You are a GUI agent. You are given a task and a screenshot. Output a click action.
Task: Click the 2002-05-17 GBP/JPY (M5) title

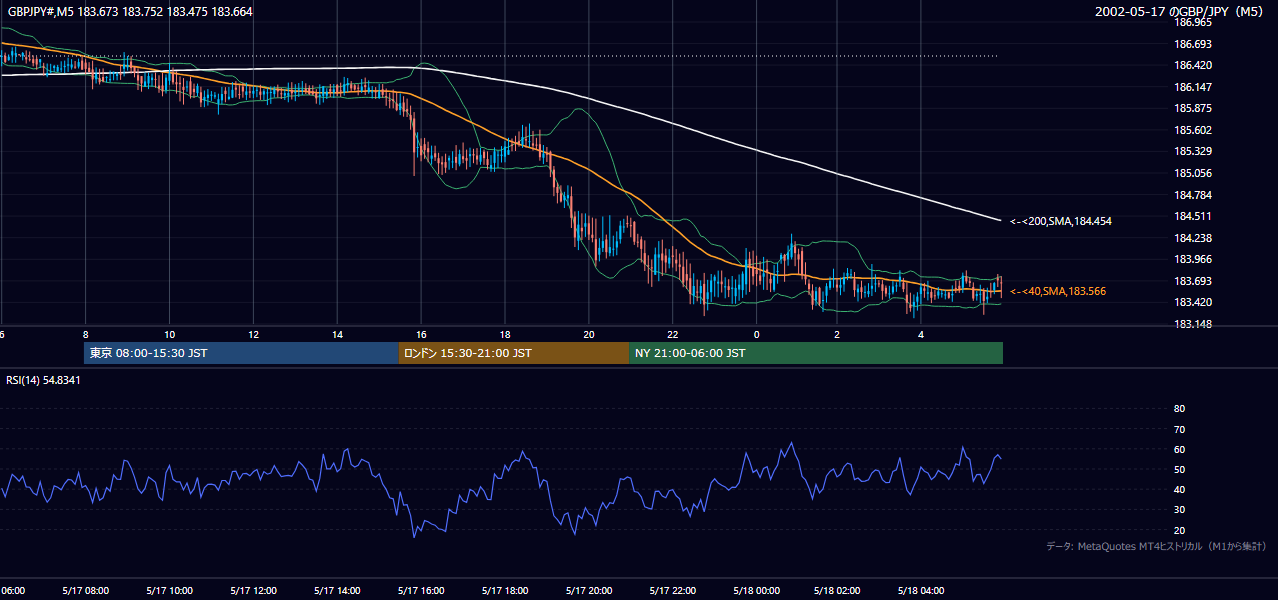click(1180, 12)
